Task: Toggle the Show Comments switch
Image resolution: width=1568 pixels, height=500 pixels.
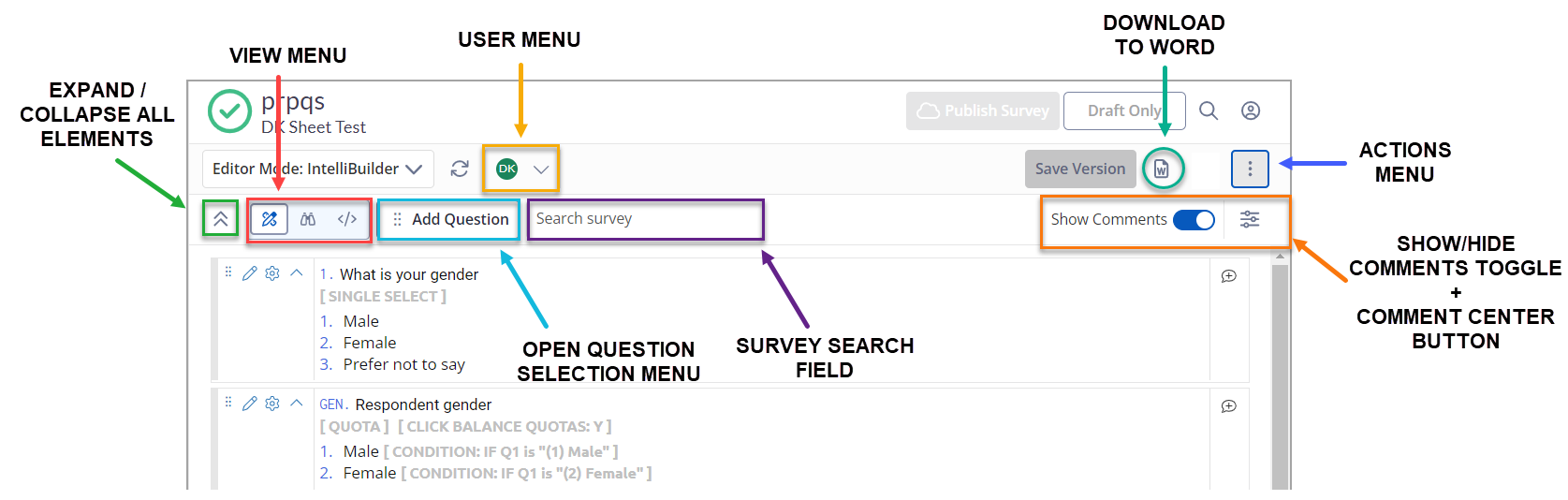Action: (x=1194, y=219)
